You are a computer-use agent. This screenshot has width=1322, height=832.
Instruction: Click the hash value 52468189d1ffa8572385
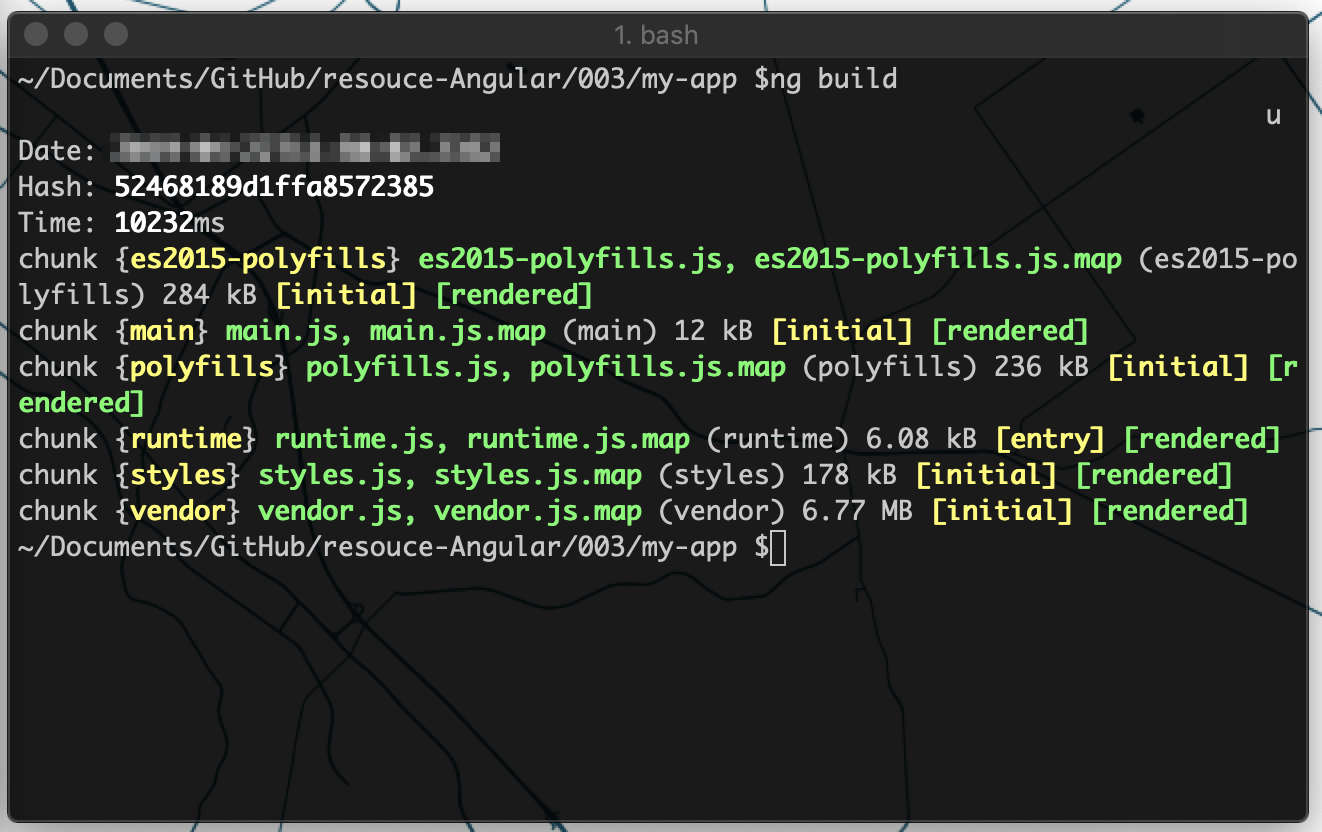coord(274,187)
